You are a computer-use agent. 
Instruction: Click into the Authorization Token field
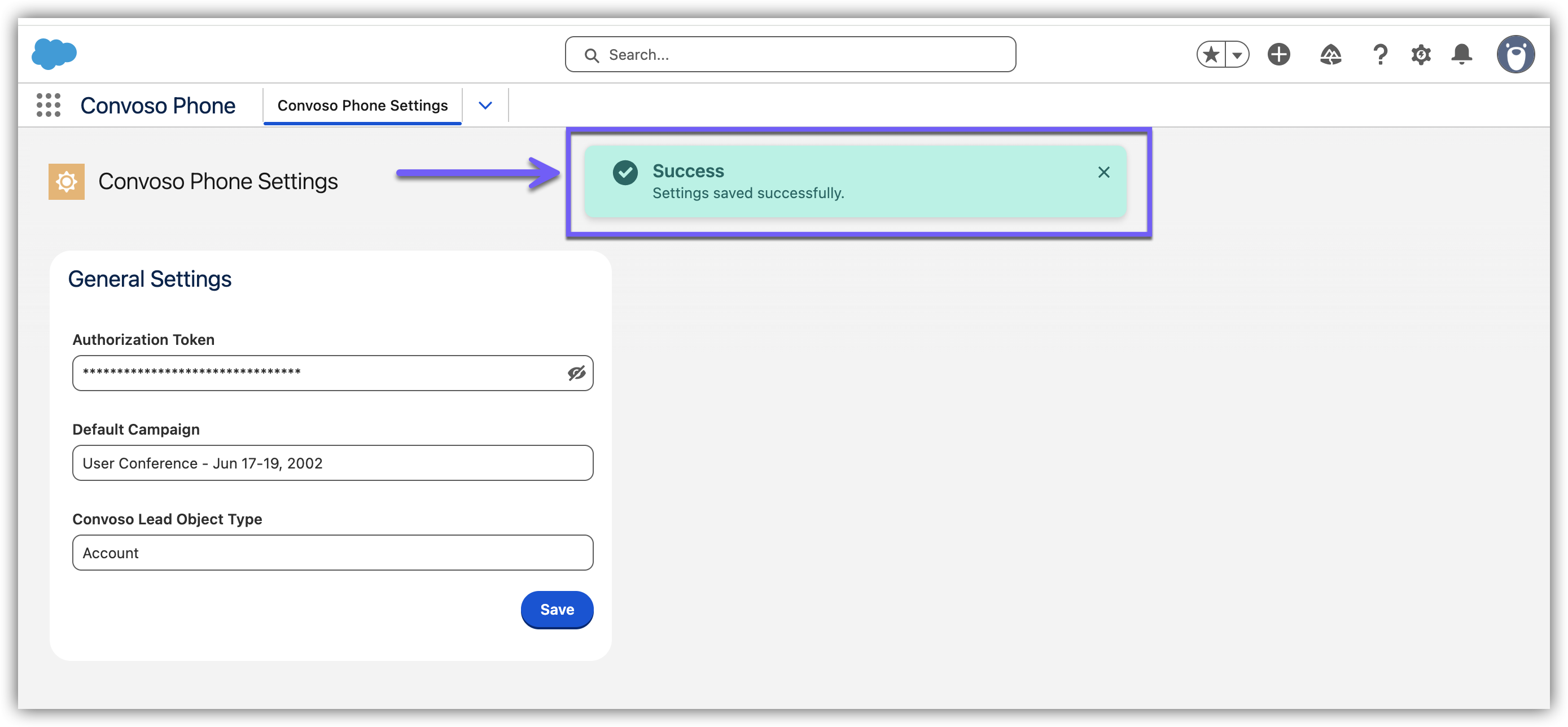[x=317, y=373]
